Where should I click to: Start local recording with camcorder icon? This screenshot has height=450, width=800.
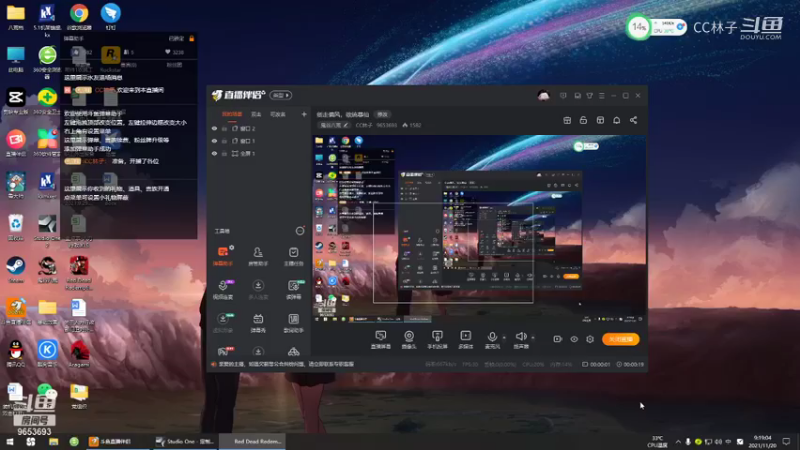point(557,339)
